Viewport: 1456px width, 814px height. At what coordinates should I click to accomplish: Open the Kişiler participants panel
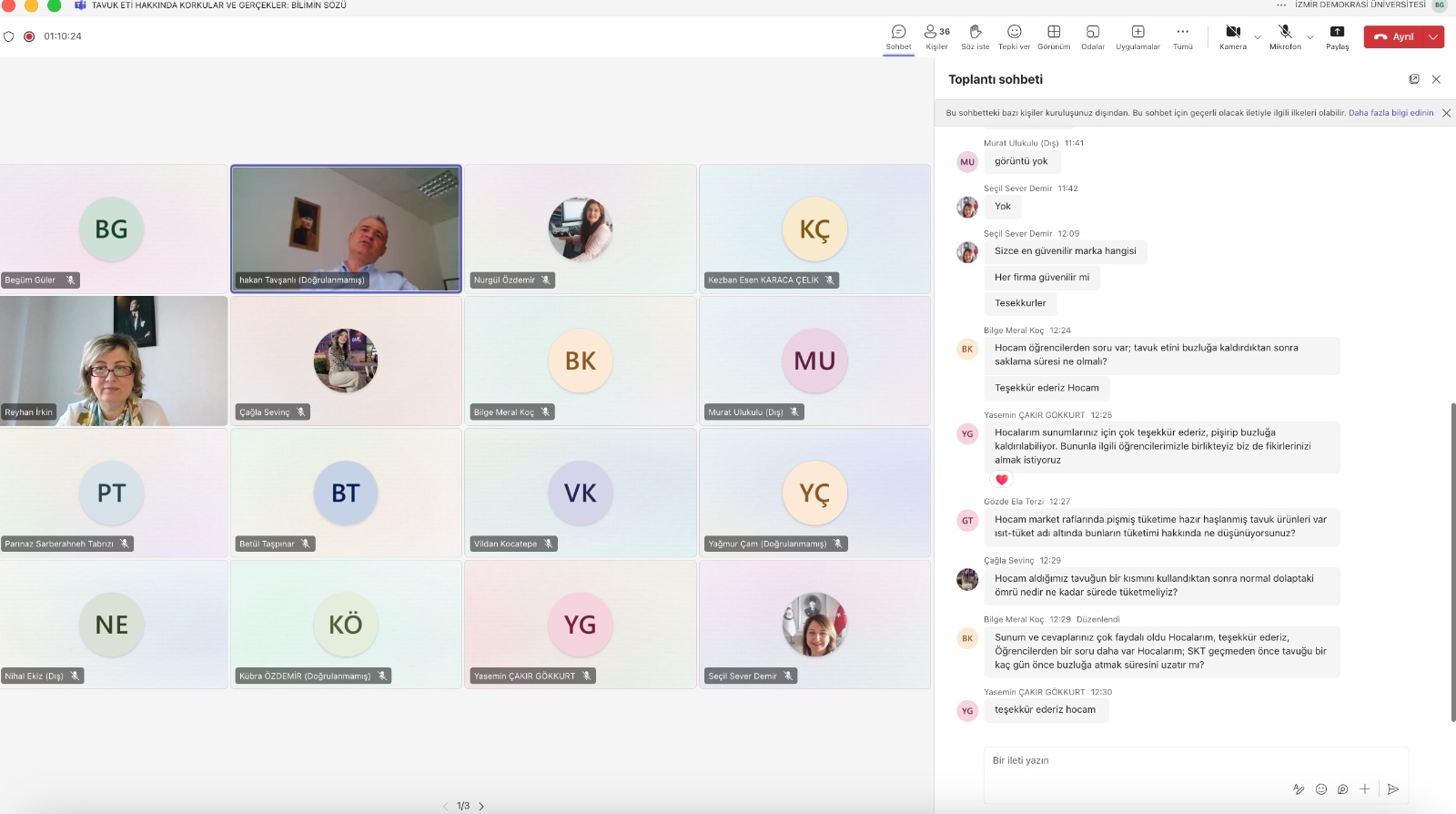(x=936, y=36)
